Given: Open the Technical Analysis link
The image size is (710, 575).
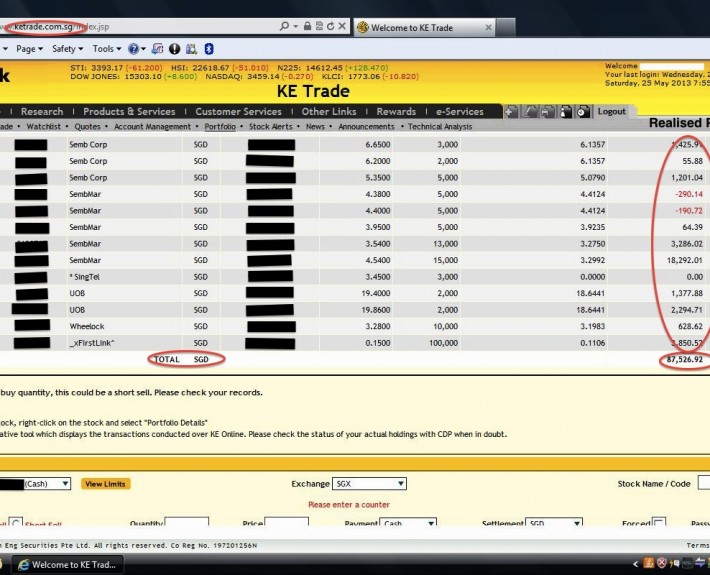Looking at the screenshot, I should (x=439, y=127).
